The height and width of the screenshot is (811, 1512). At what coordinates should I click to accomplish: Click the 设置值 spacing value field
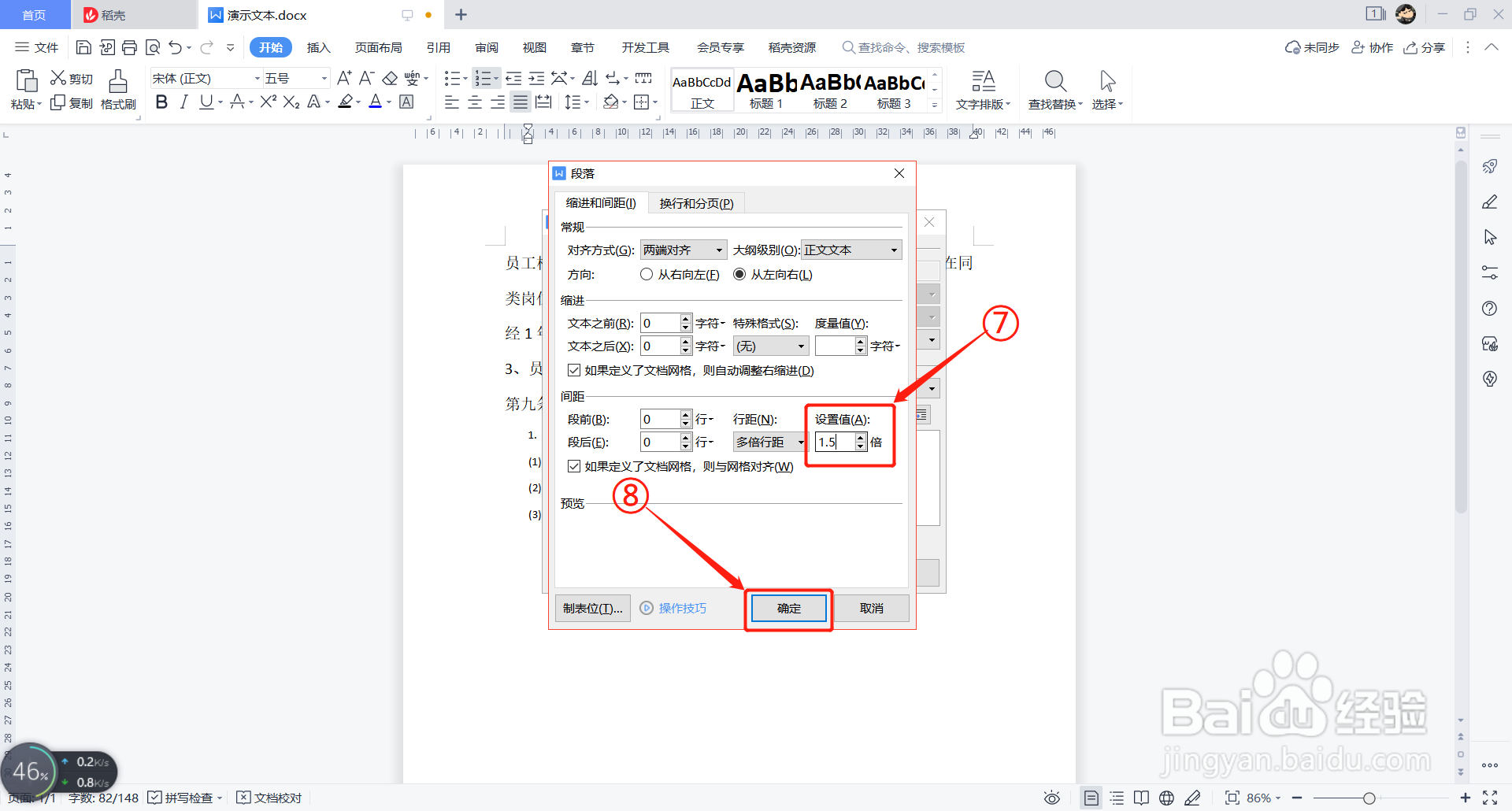(834, 442)
